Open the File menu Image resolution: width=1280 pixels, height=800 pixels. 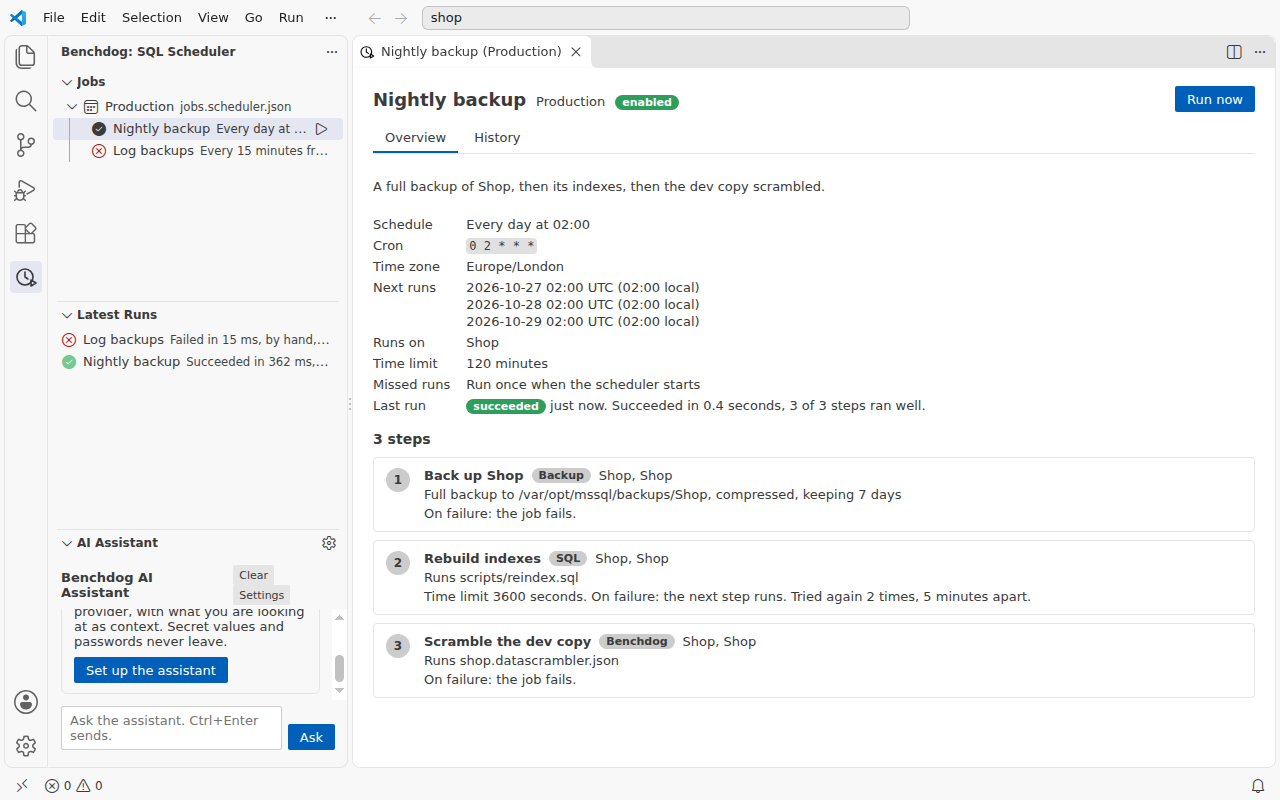[54, 18]
